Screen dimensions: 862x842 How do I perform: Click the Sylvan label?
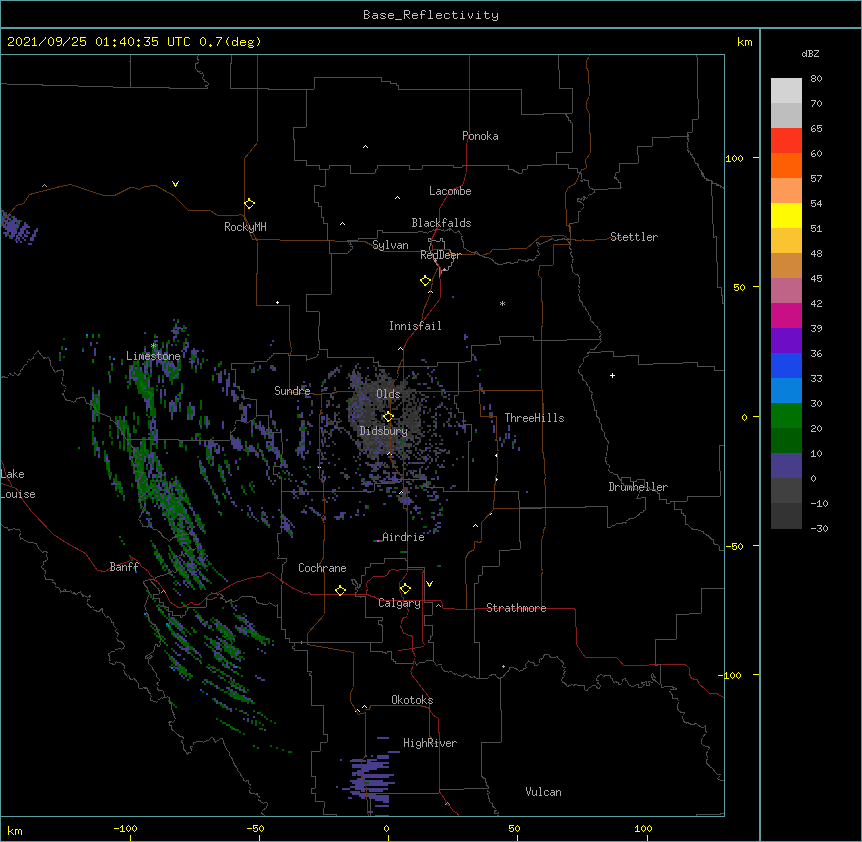[x=390, y=245]
